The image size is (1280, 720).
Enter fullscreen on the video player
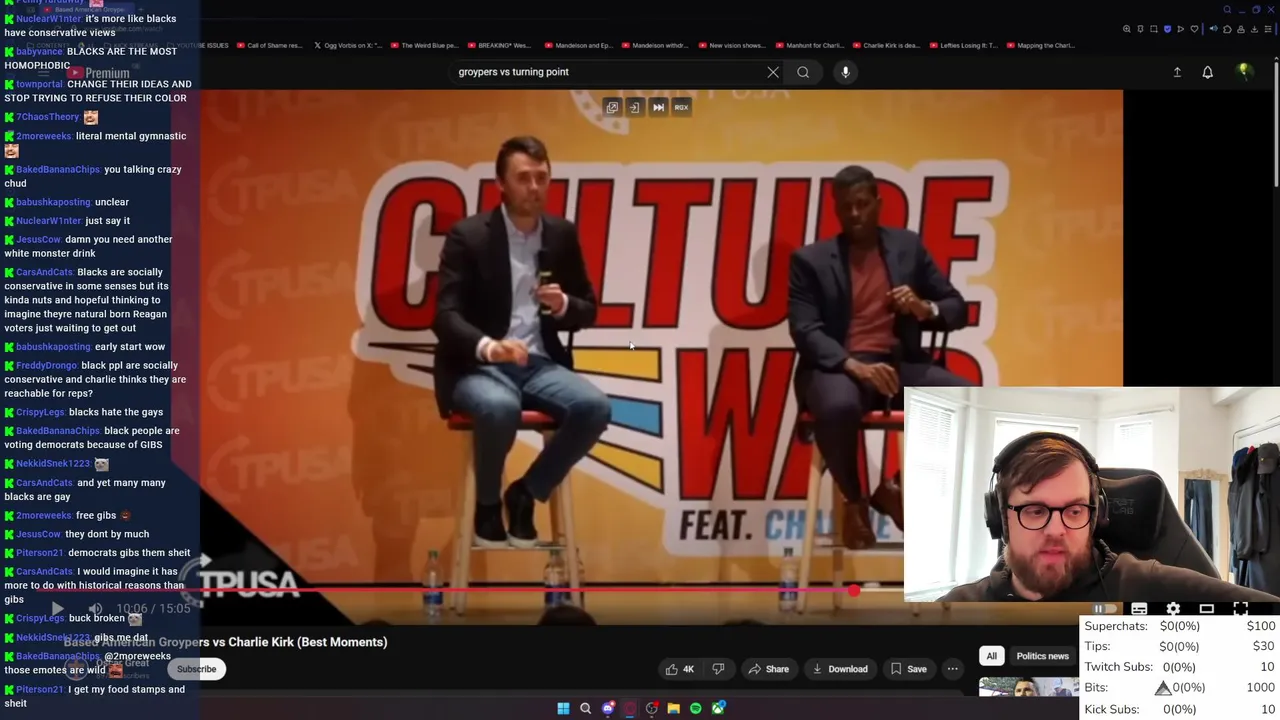tap(1240, 609)
